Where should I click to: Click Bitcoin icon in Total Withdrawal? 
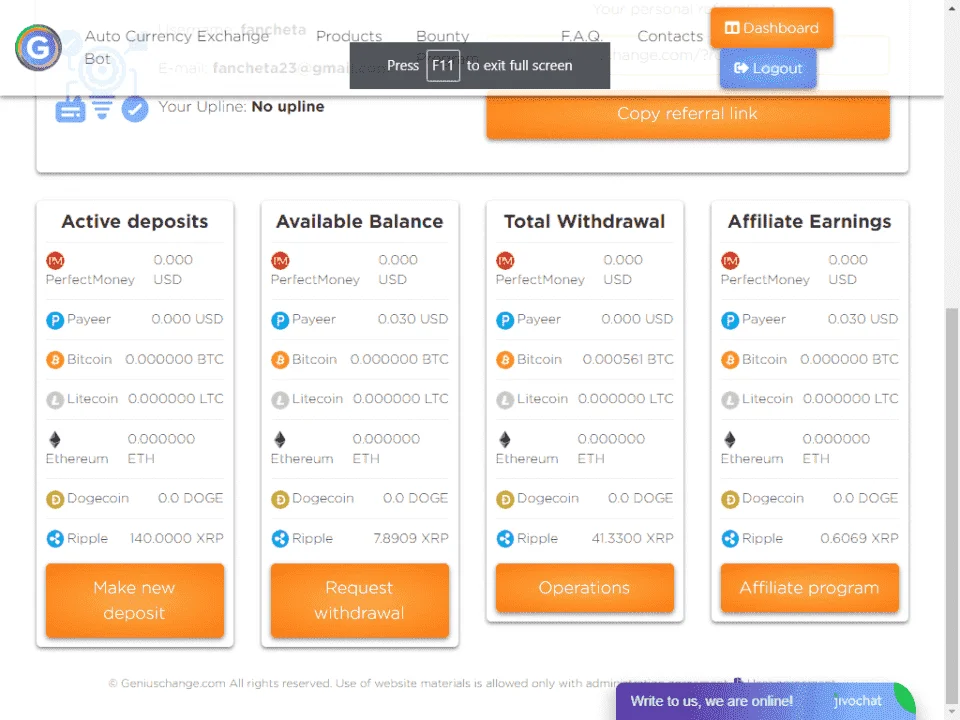(505, 359)
